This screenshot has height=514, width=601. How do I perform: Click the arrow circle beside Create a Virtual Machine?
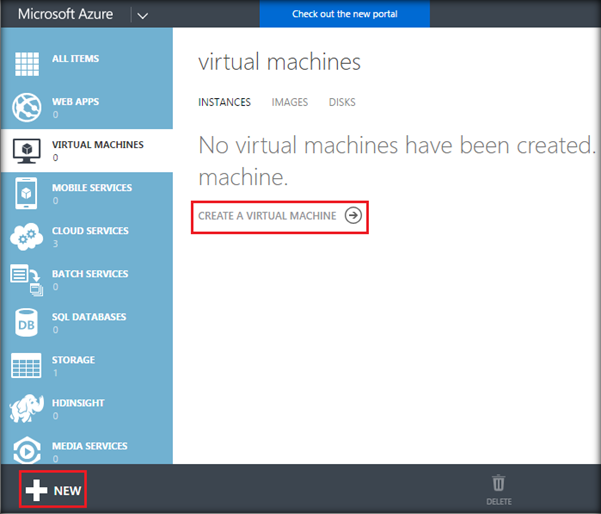pos(353,215)
